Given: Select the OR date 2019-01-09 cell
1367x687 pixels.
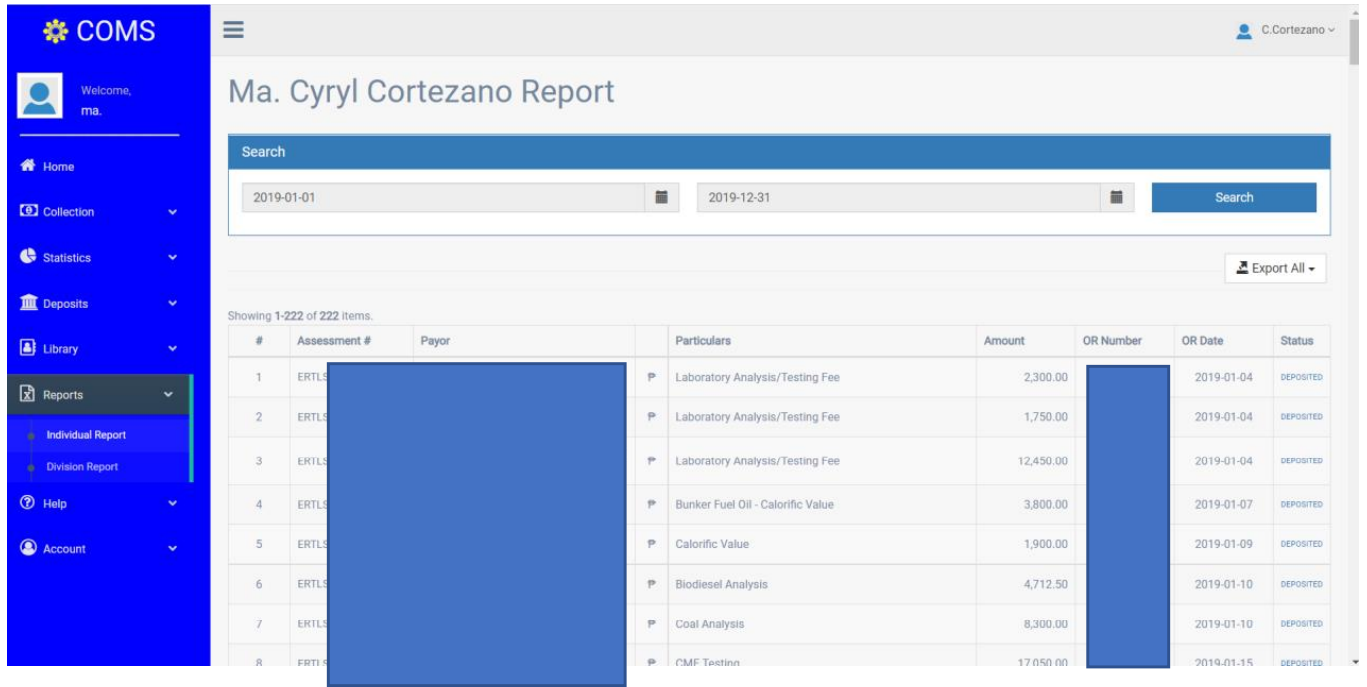Looking at the screenshot, I should click(x=1222, y=544).
